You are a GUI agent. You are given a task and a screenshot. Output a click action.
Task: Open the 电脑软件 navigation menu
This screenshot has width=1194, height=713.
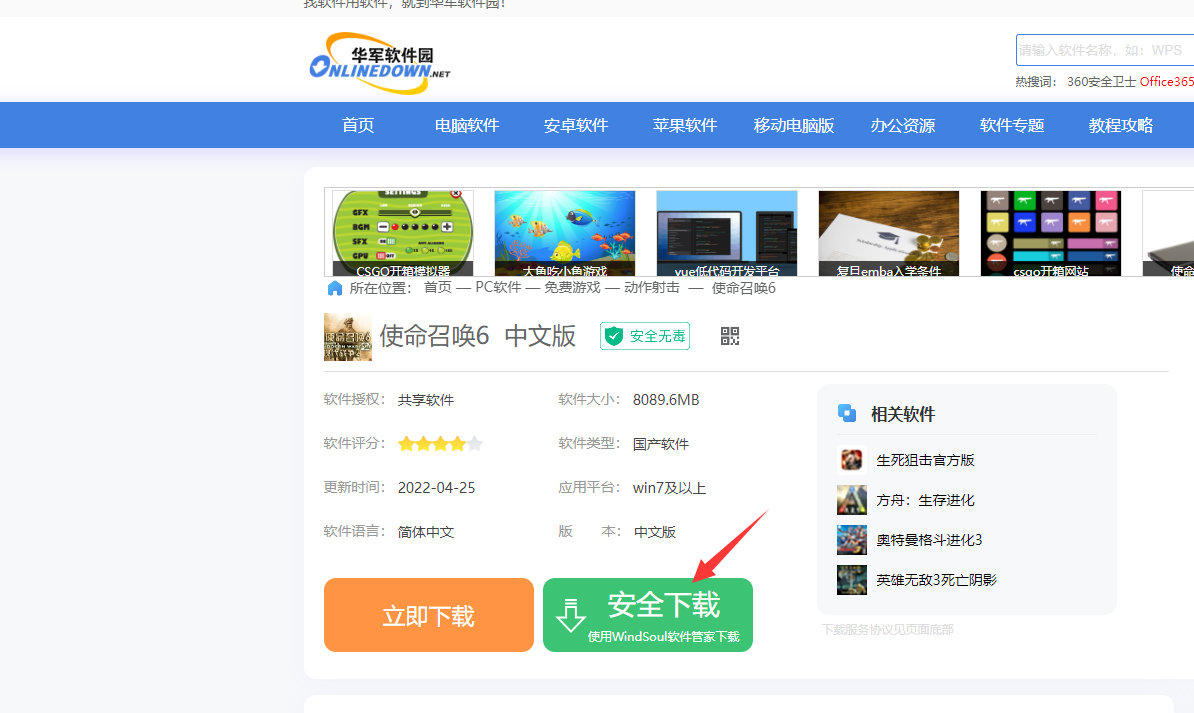pos(466,125)
